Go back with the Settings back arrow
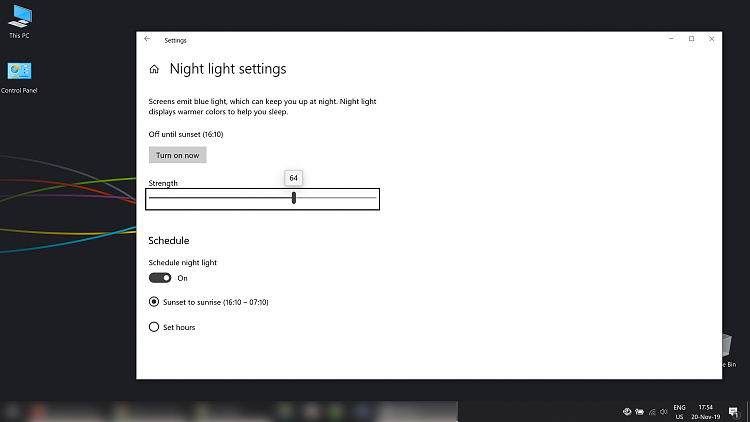 [147, 39]
